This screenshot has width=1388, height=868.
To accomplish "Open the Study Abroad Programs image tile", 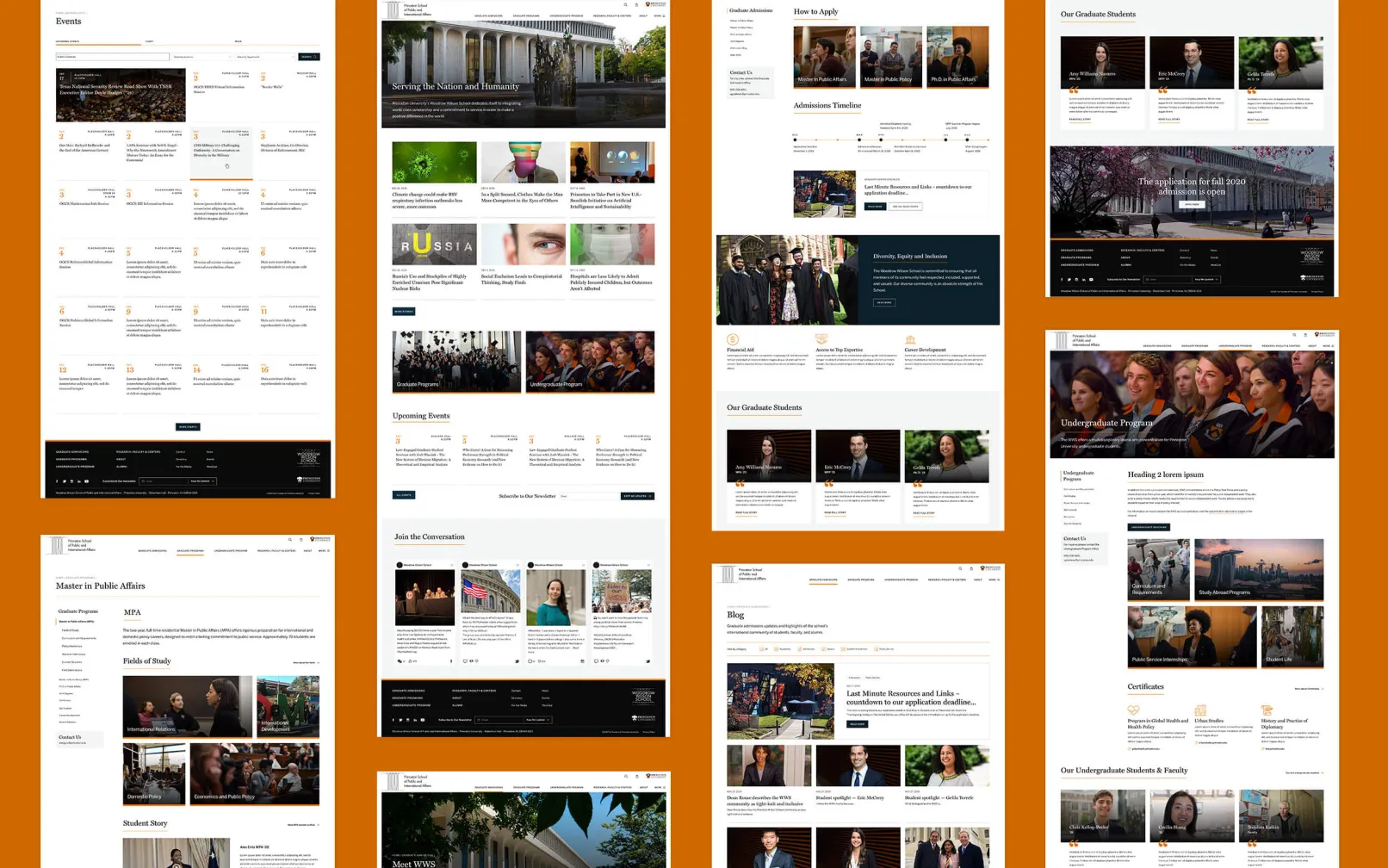I will point(1258,569).
